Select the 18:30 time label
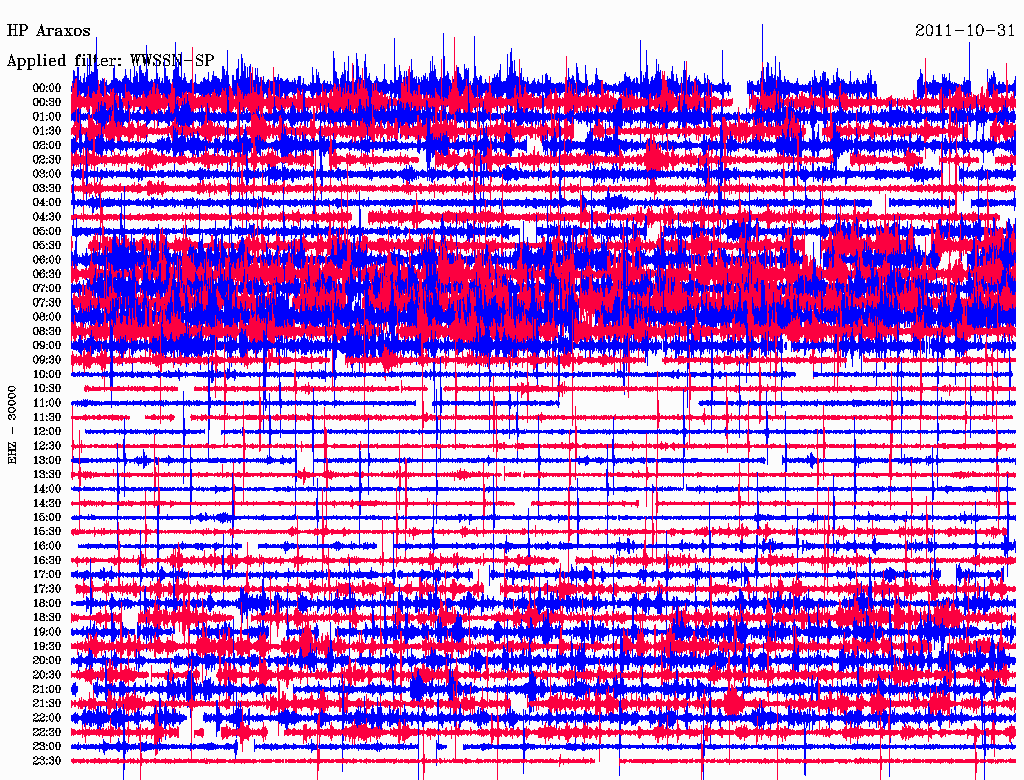The image size is (1024, 780). pos(47,617)
